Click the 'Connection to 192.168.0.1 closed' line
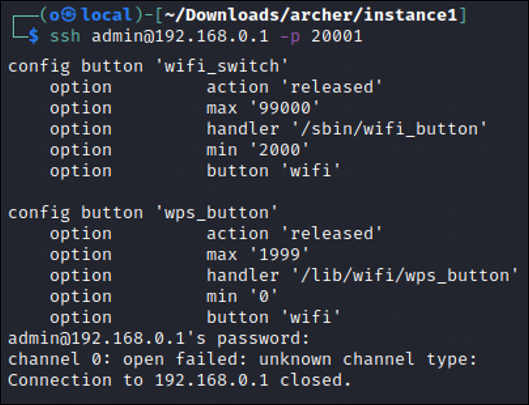529x405 pixels. tap(179, 380)
